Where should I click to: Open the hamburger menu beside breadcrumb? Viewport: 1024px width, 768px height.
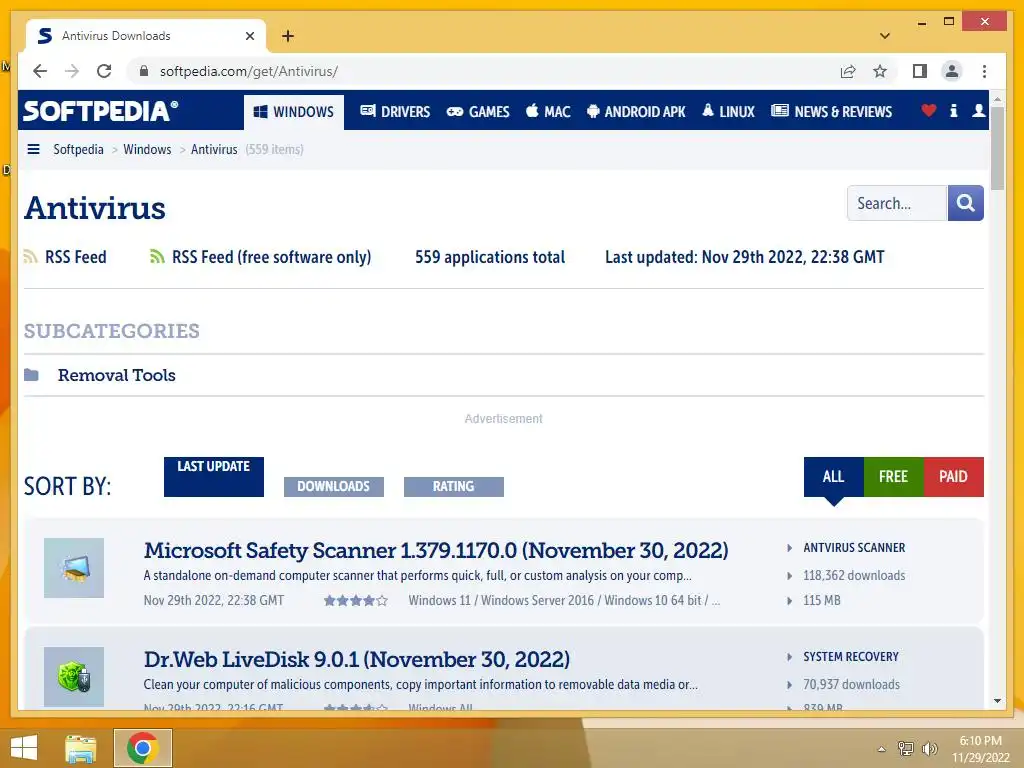coord(33,149)
